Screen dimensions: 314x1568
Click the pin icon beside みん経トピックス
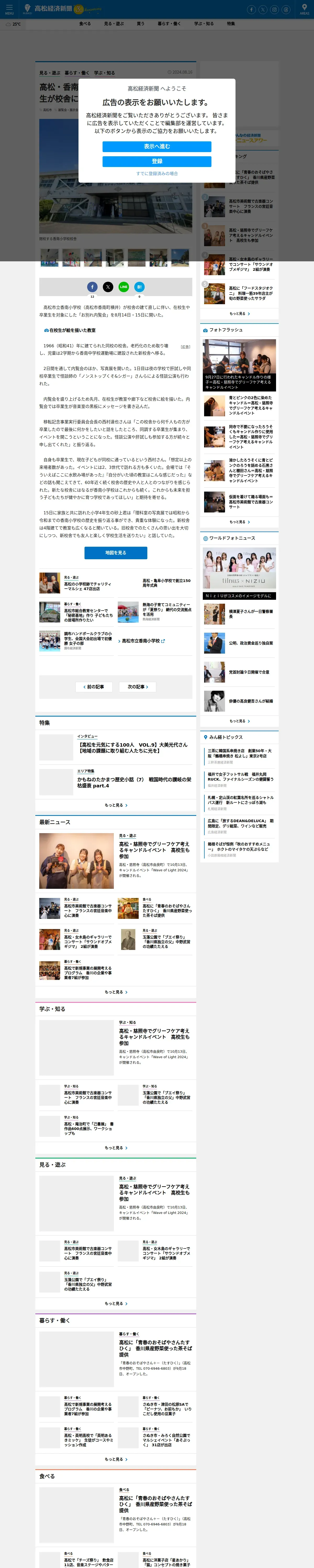(x=205, y=737)
